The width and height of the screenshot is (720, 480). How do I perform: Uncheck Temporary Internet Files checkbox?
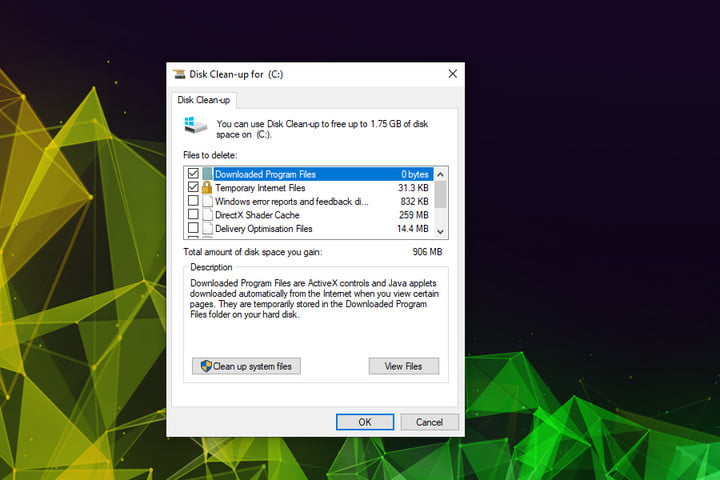(x=193, y=187)
